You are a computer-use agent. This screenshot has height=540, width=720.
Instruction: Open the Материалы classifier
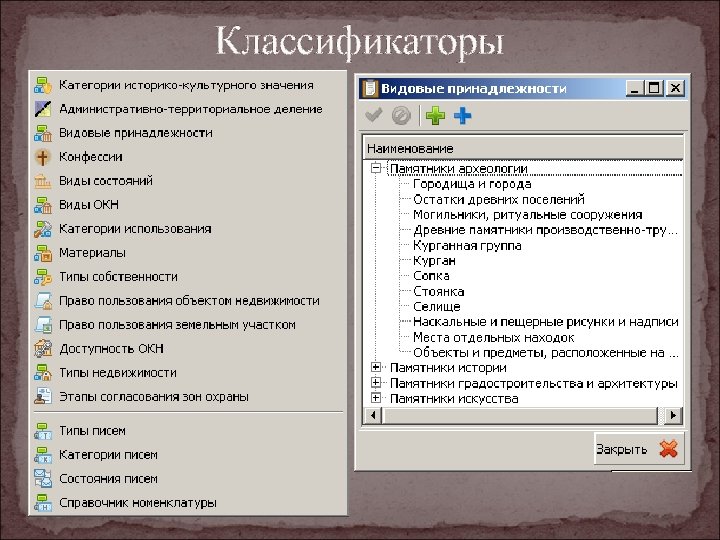92,253
